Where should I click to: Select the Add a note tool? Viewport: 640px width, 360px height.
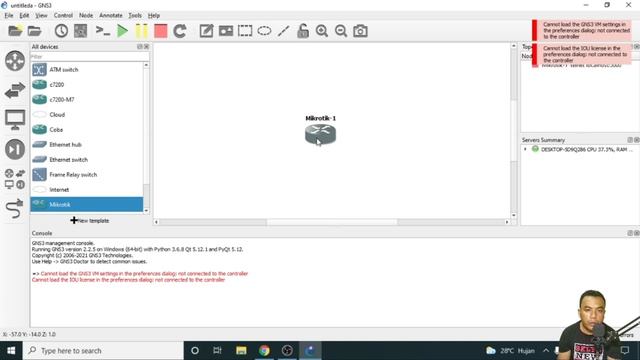tap(206, 31)
